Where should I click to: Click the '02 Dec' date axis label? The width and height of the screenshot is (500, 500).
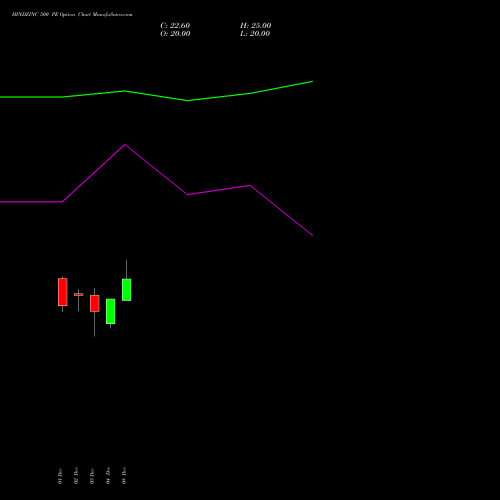tap(76, 476)
